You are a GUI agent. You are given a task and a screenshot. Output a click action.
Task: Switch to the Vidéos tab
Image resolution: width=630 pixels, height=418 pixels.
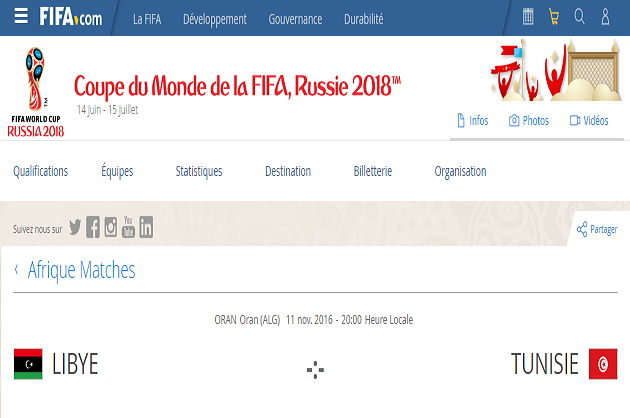[x=589, y=121]
